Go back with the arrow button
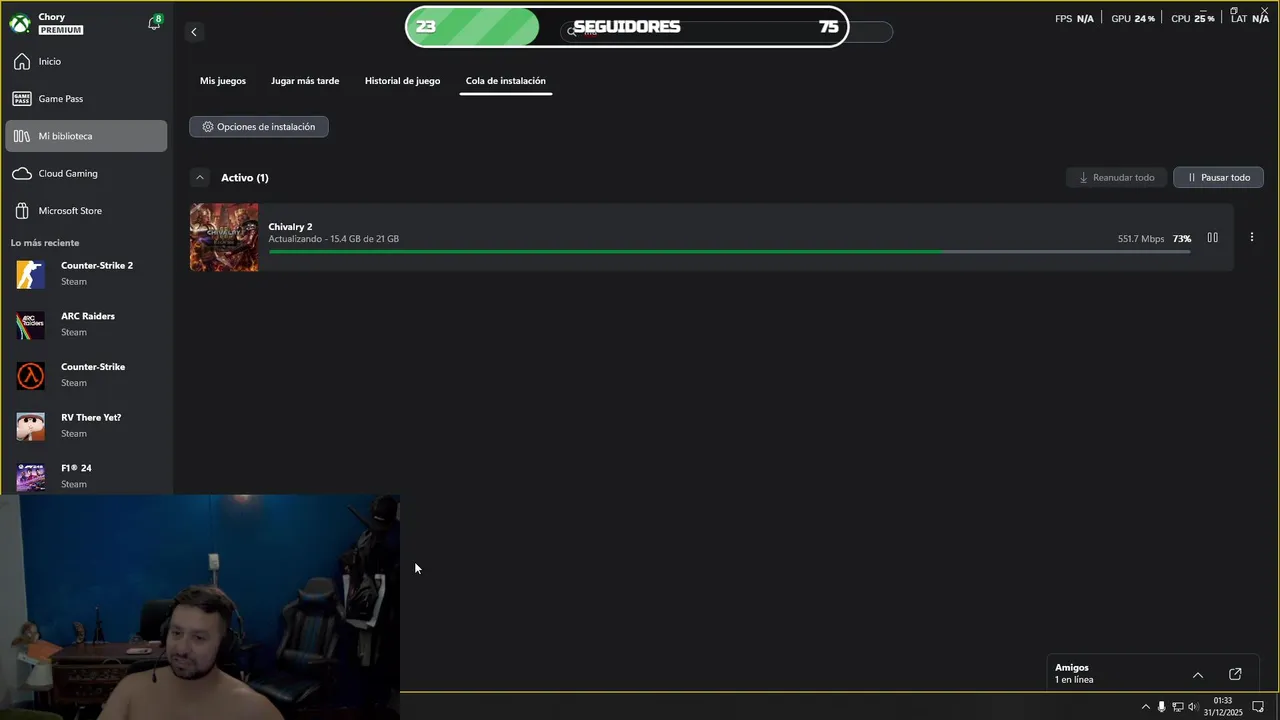This screenshot has width=1280, height=720. pyautogui.click(x=194, y=32)
